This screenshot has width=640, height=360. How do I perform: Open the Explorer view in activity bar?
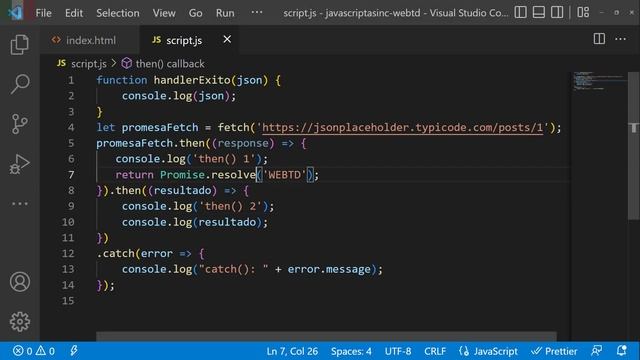point(20,44)
